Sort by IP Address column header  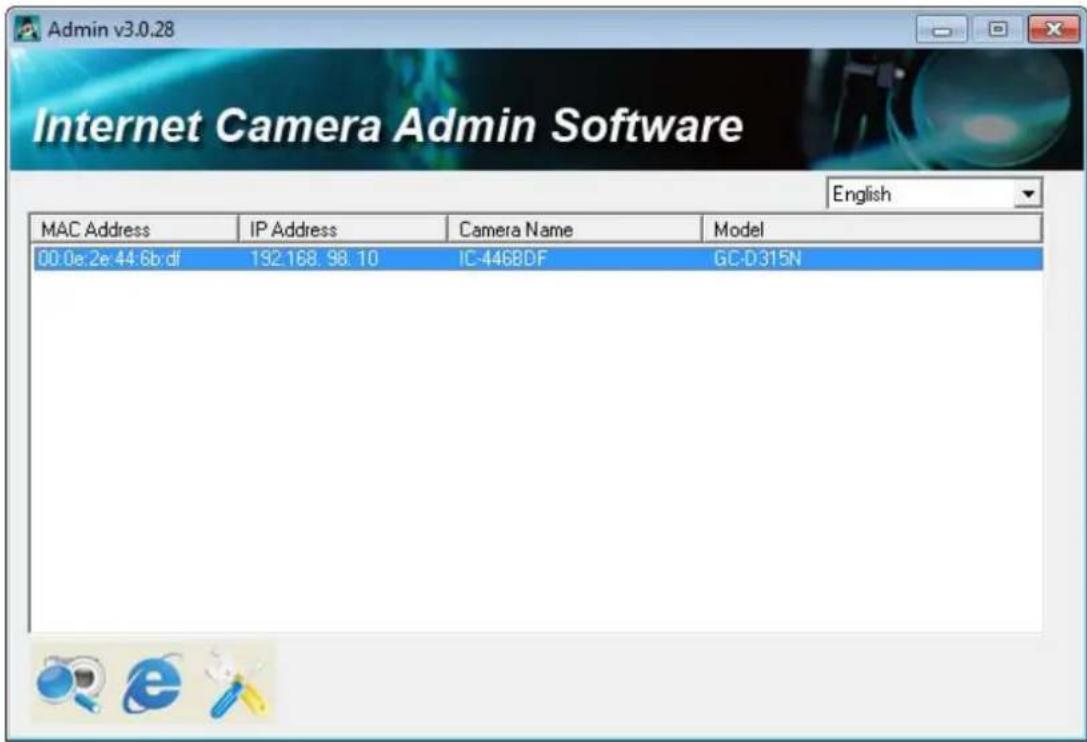(x=343, y=229)
